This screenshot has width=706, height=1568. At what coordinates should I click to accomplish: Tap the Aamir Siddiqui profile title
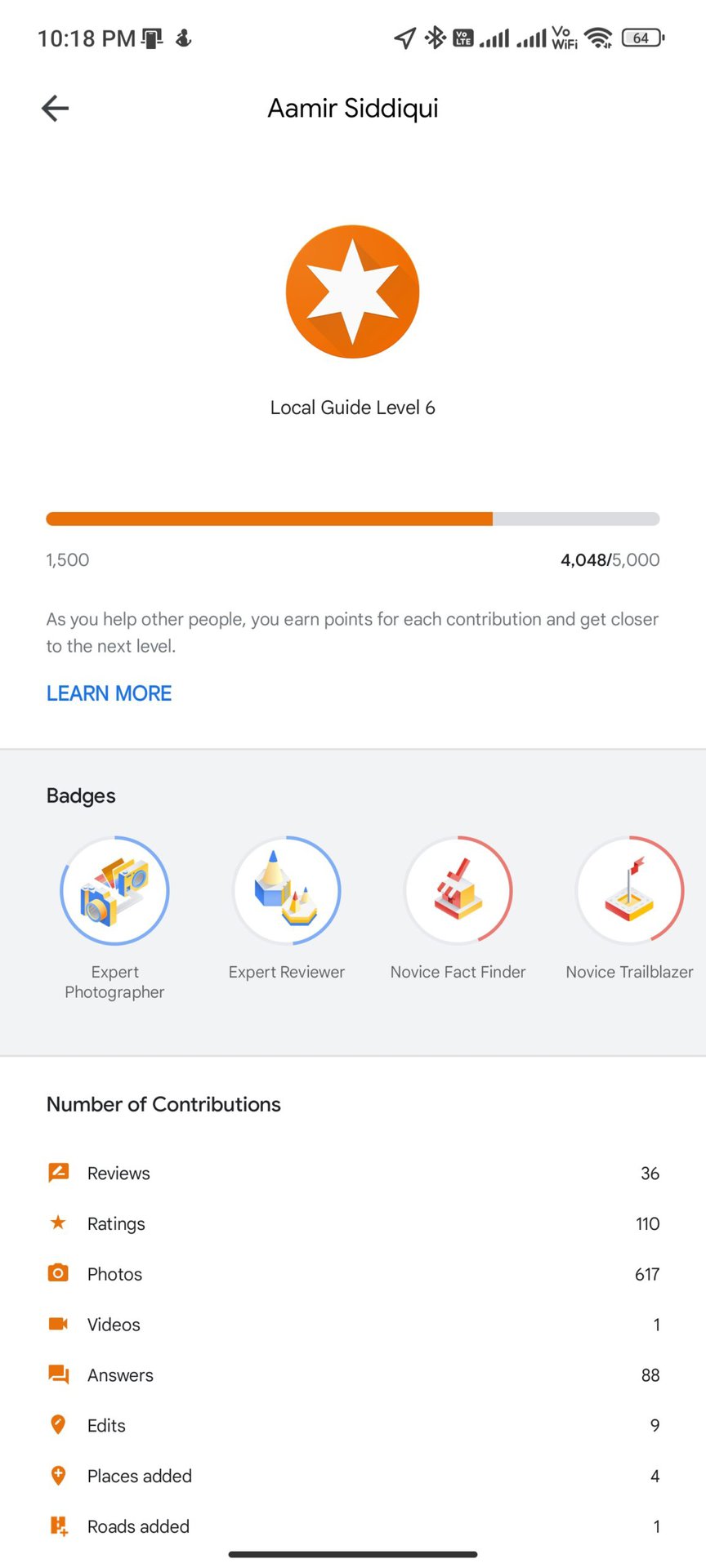[353, 108]
